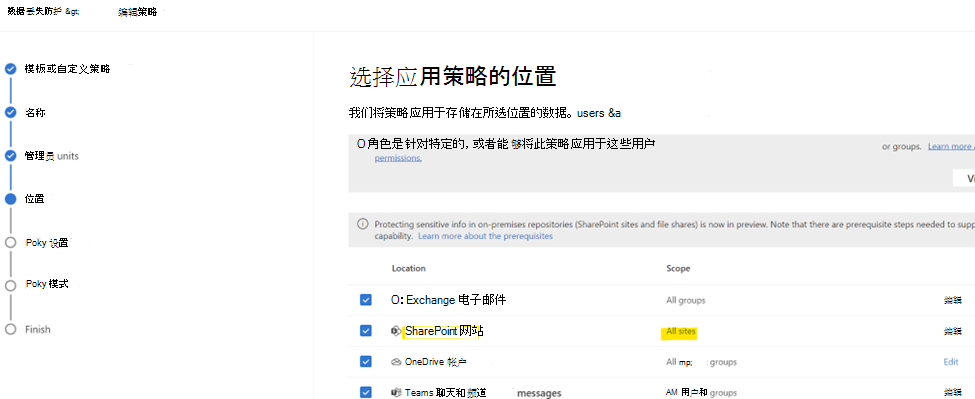Go to the 名称 step
The height and width of the screenshot is (399, 975).
click(x=35, y=112)
